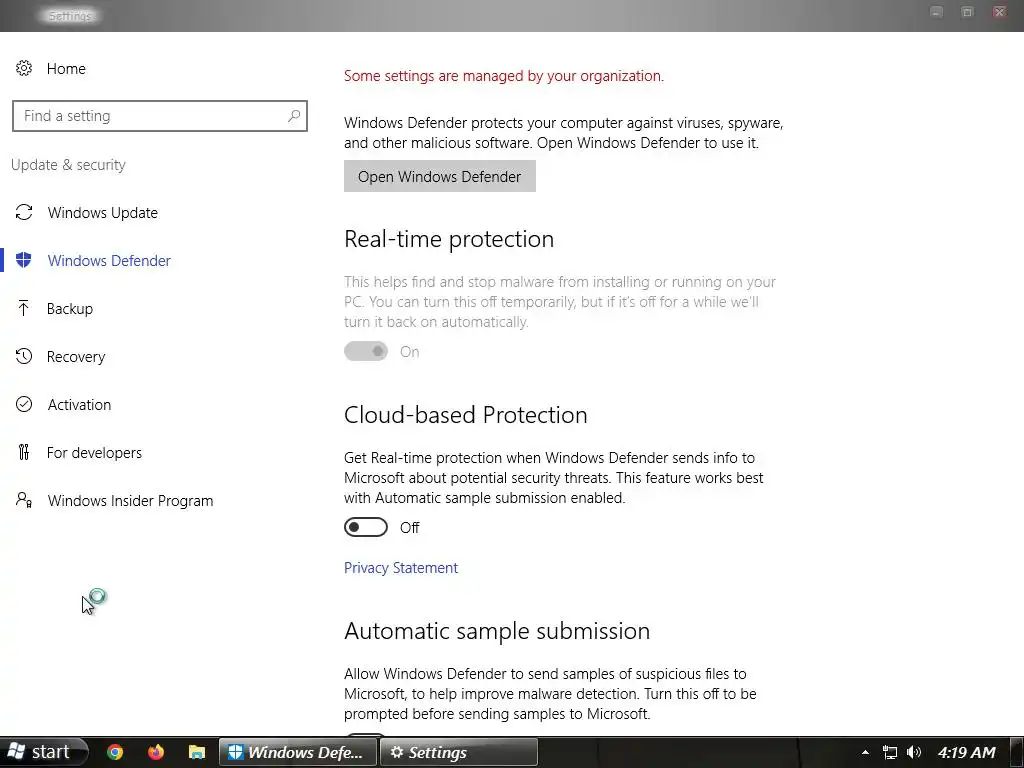Click the Home gear icon

pyautogui.click(x=24, y=68)
